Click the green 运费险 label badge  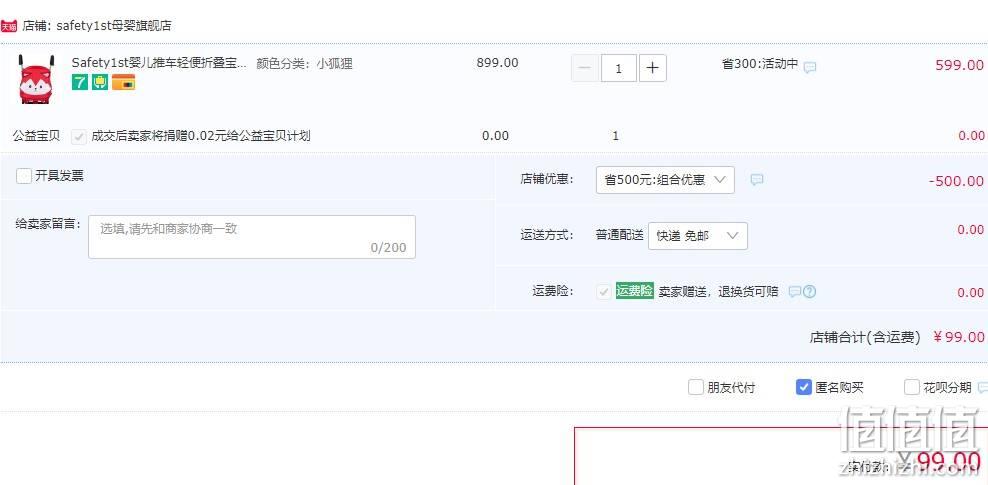click(635, 291)
